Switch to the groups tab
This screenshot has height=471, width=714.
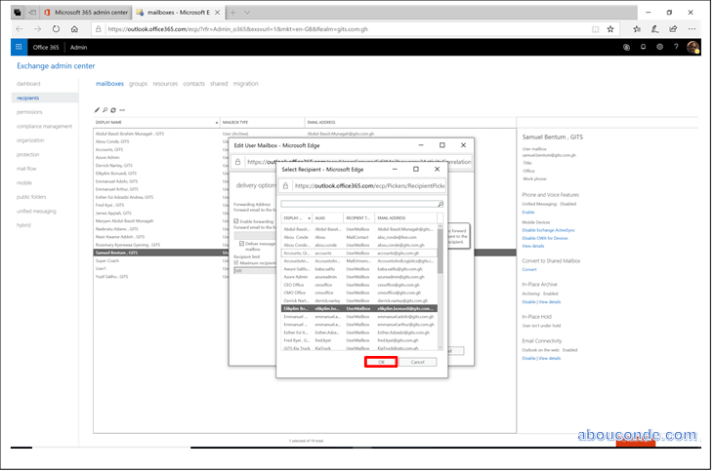138,84
